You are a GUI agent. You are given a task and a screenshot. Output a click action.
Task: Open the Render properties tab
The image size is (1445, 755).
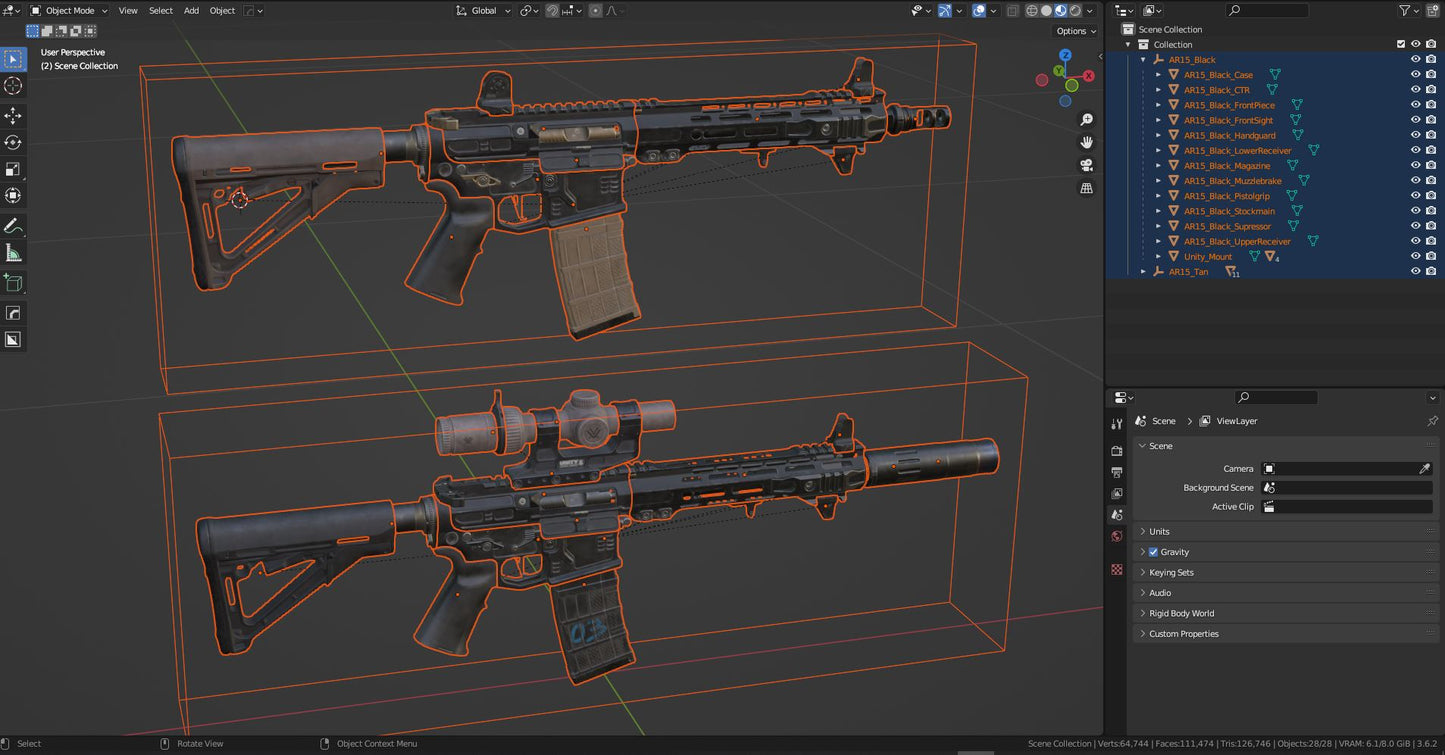pos(1116,450)
